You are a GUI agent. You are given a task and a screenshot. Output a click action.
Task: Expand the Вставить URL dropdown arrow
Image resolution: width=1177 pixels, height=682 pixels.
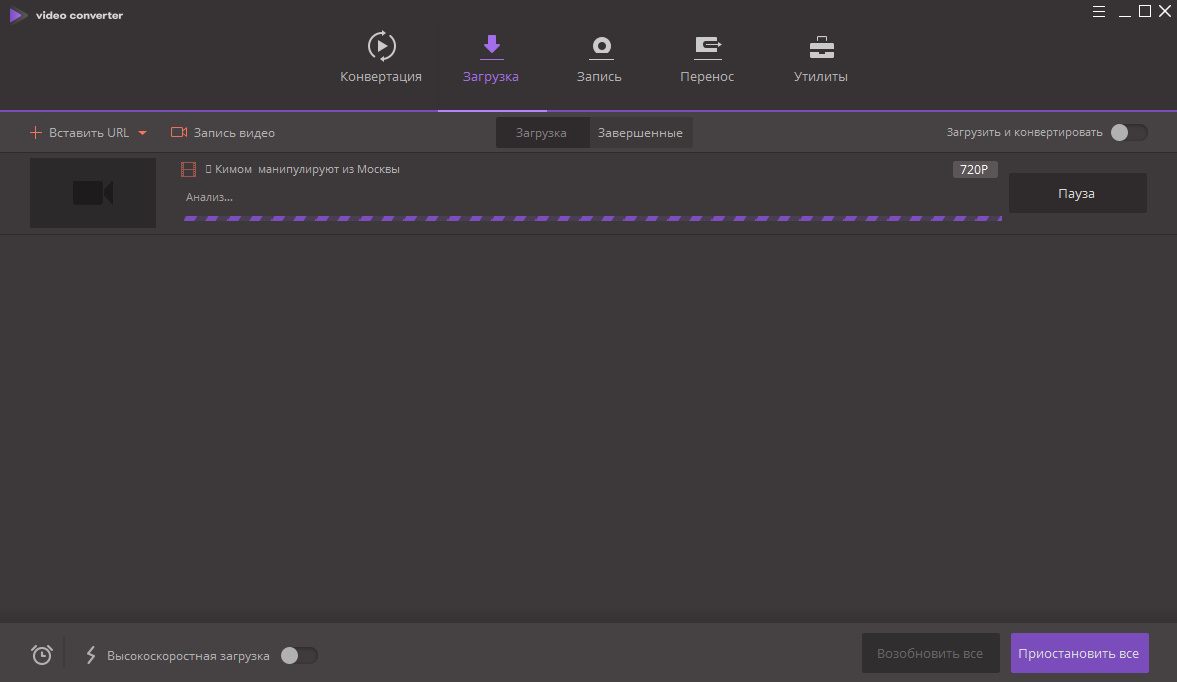[142, 133]
